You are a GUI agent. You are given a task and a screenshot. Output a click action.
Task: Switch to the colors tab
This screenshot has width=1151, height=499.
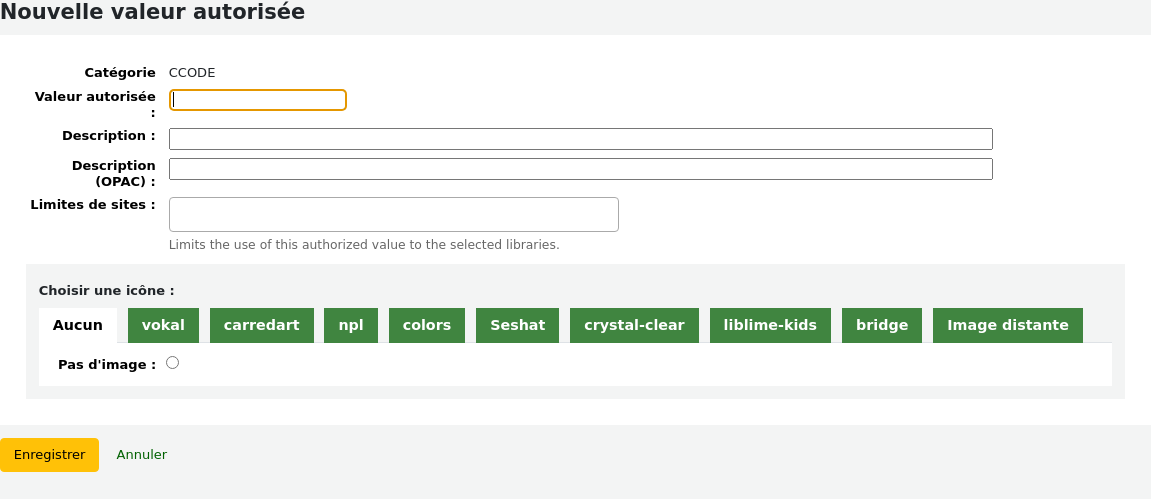point(427,325)
